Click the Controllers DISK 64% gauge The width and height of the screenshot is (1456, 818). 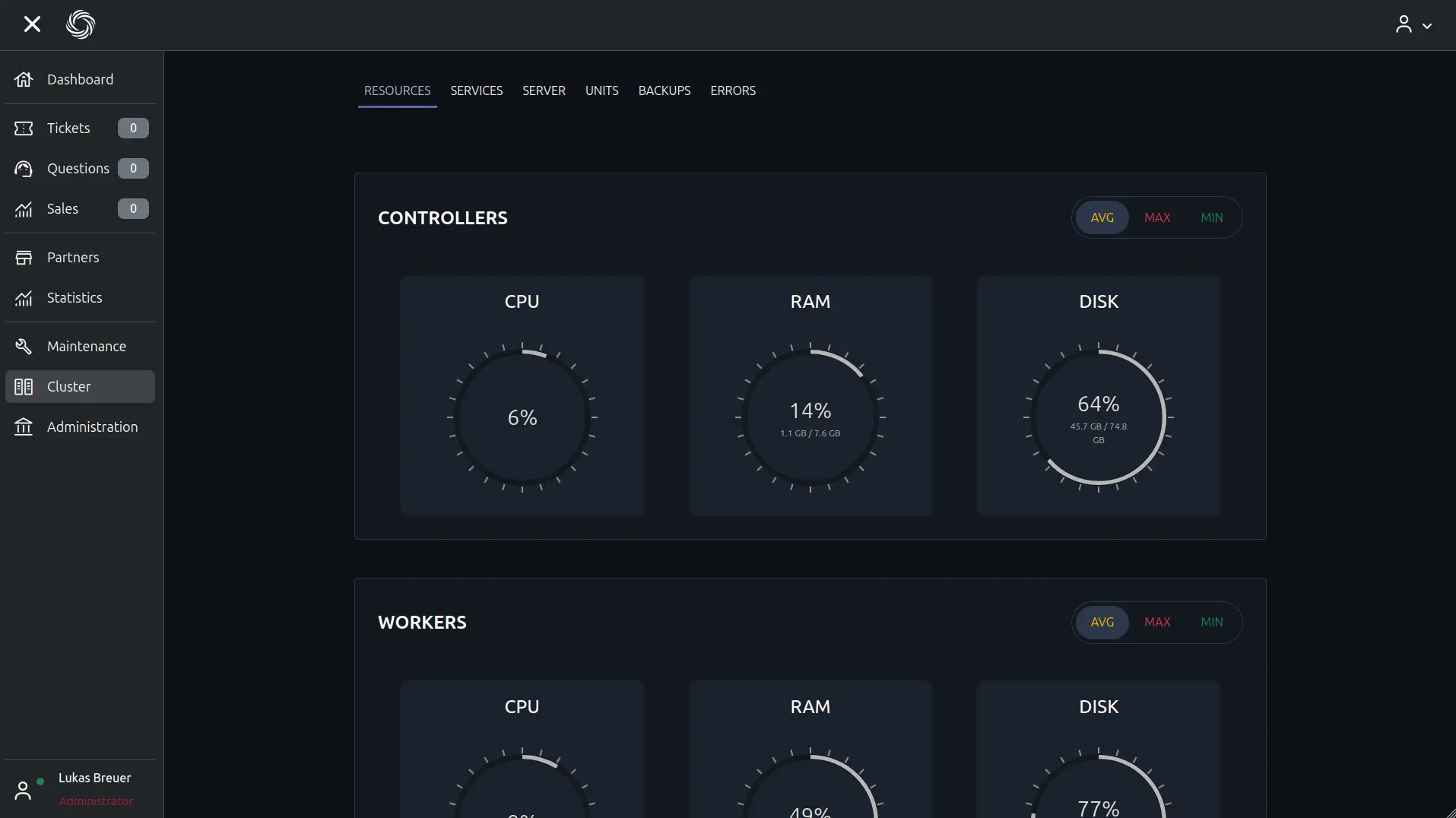[1098, 417]
